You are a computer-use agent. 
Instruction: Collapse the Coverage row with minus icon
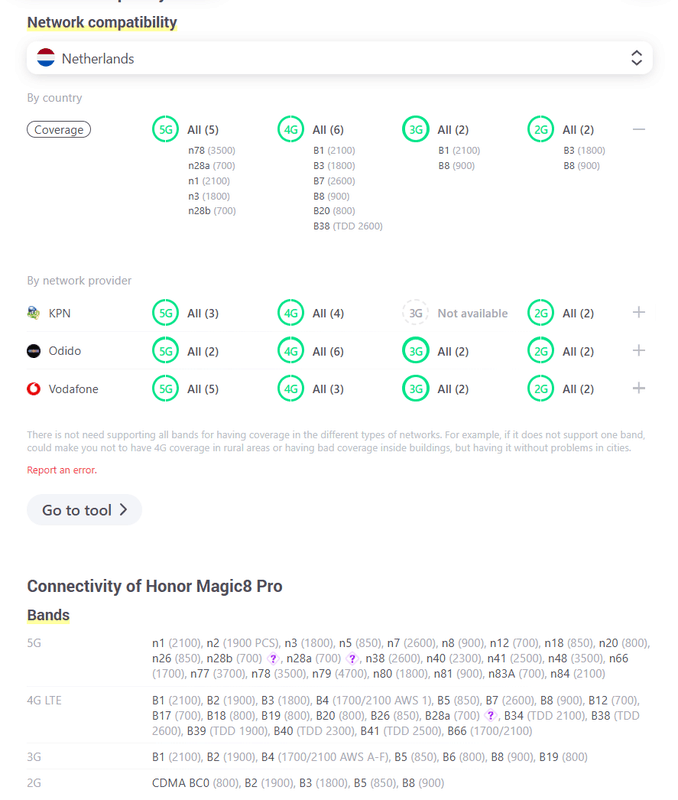tap(639, 129)
